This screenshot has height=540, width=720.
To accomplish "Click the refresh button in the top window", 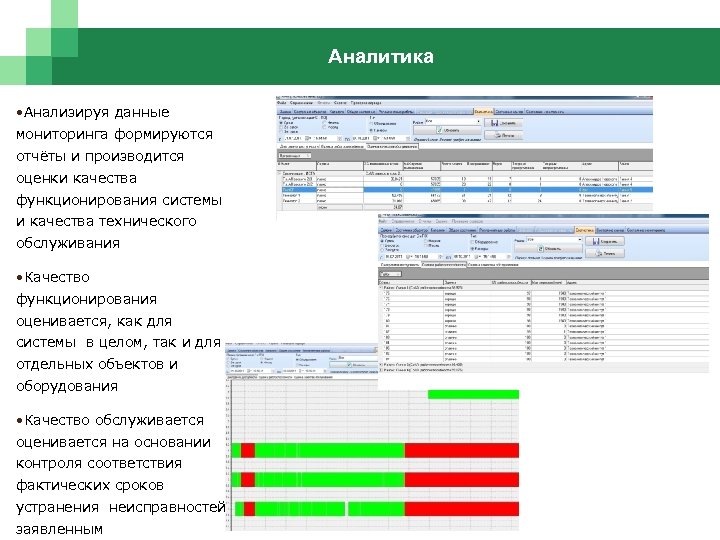I will [447, 130].
